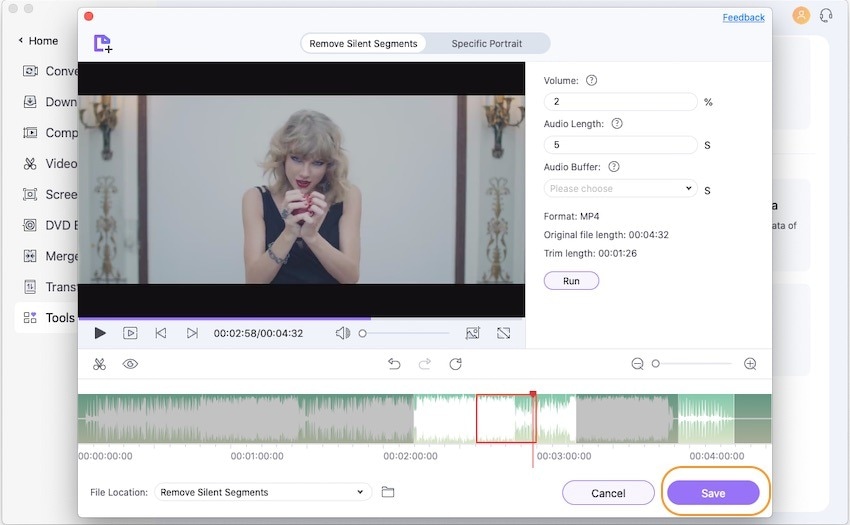This screenshot has height=525, width=850.
Task: Open the Merger sidebar item
Action: coord(50,256)
